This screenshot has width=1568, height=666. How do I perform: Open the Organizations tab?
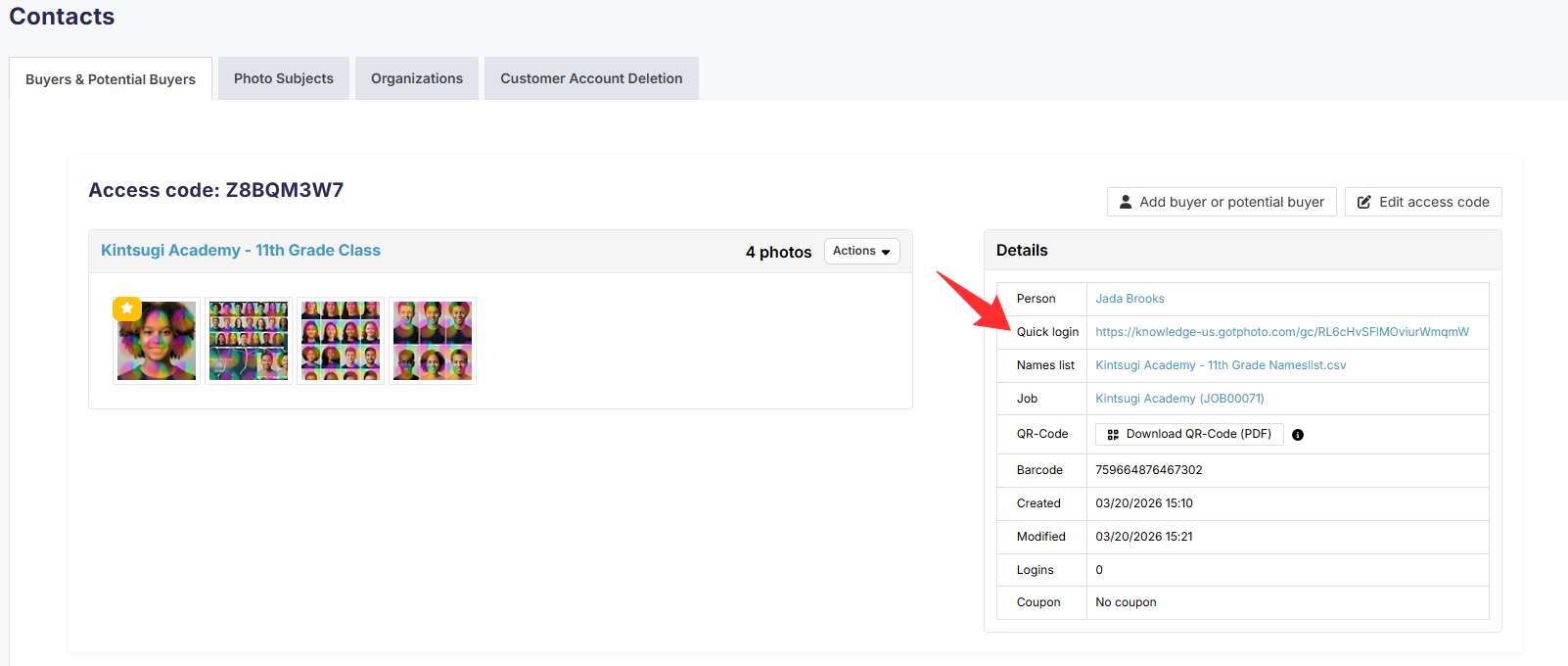point(417,78)
